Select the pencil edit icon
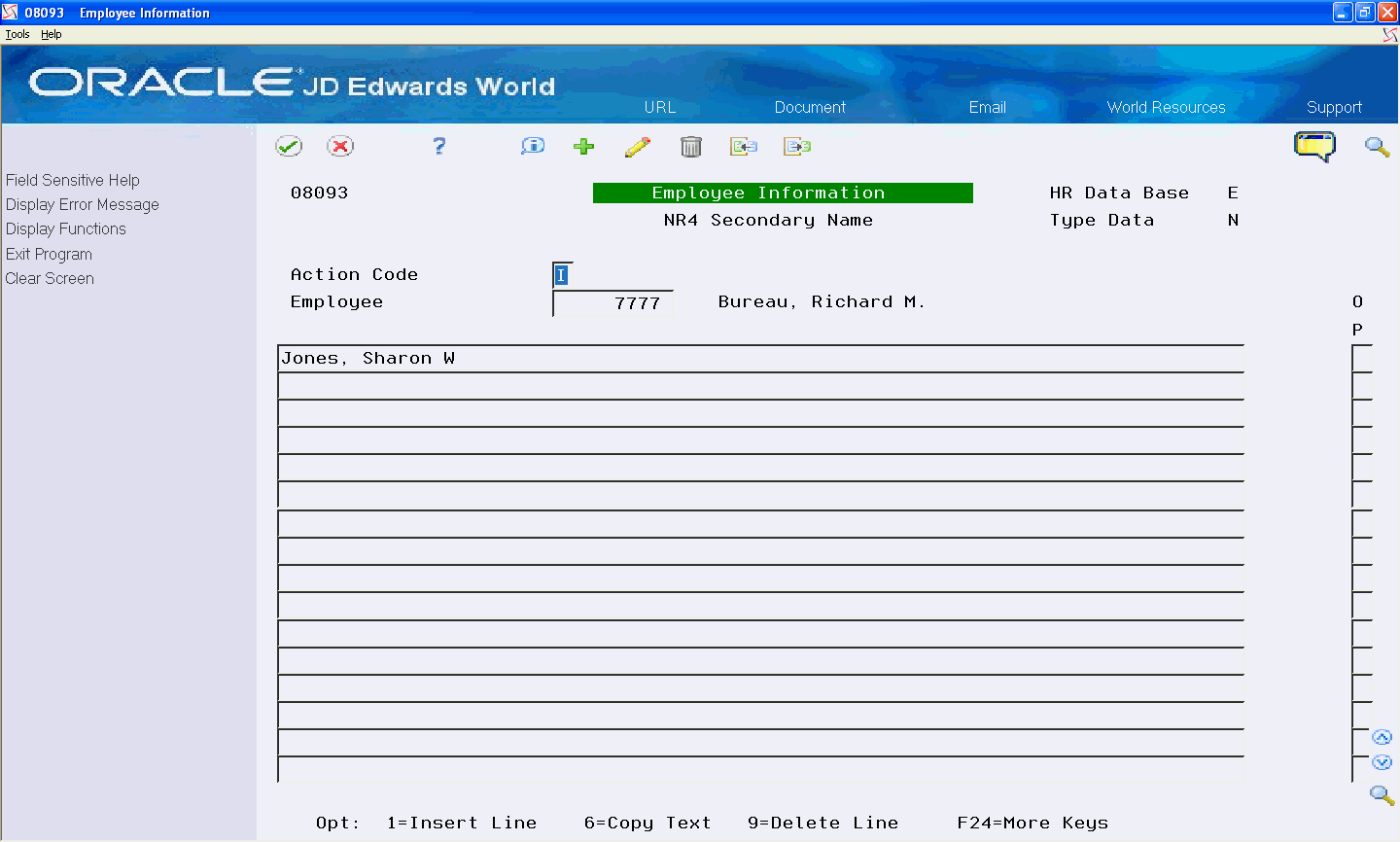The height and width of the screenshot is (842, 1400). point(638,146)
